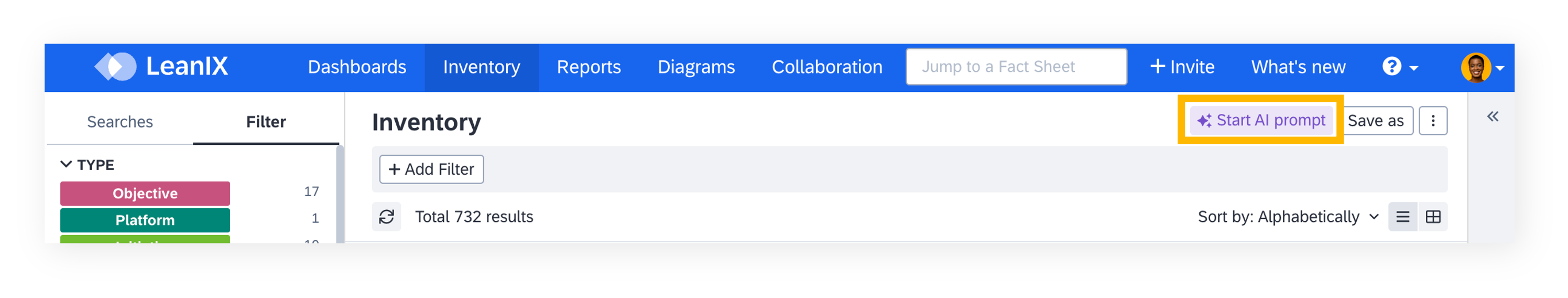Click the plus icon beside Invite

coord(1157,67)
